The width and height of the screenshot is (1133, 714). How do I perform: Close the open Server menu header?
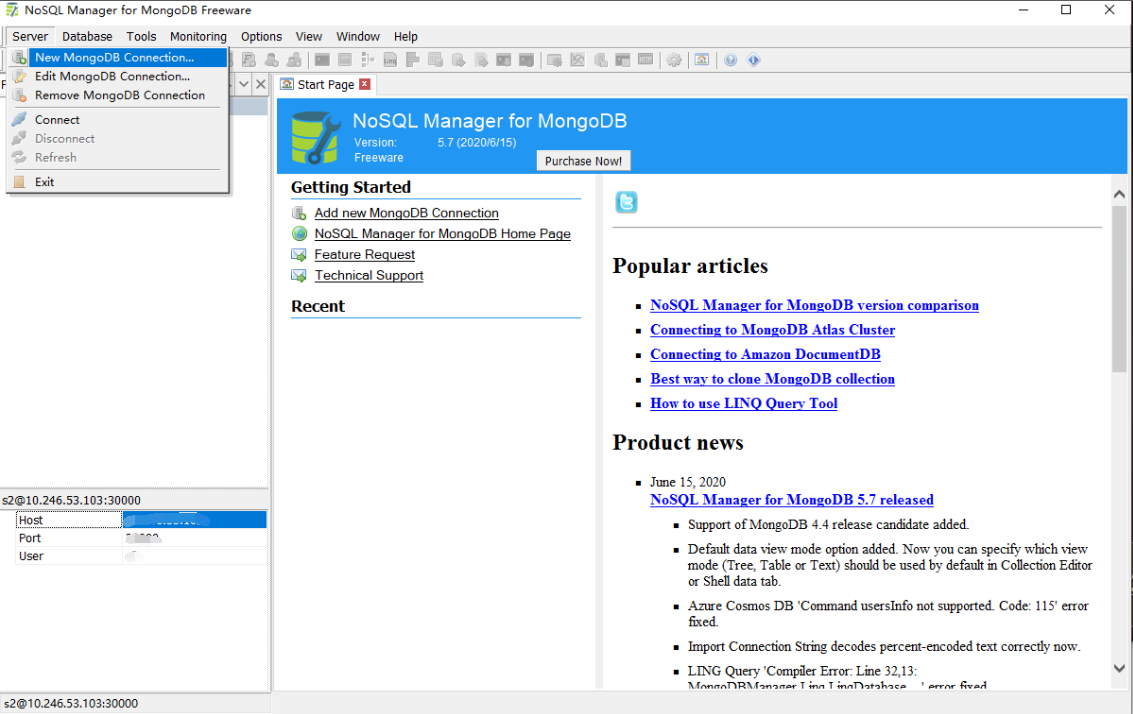coord(30,36)
